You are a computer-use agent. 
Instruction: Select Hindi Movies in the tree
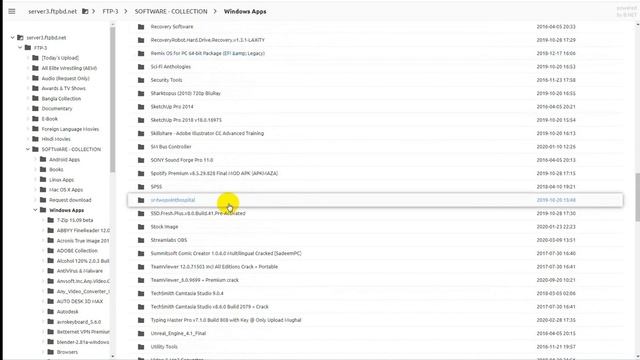pos(56,139)
